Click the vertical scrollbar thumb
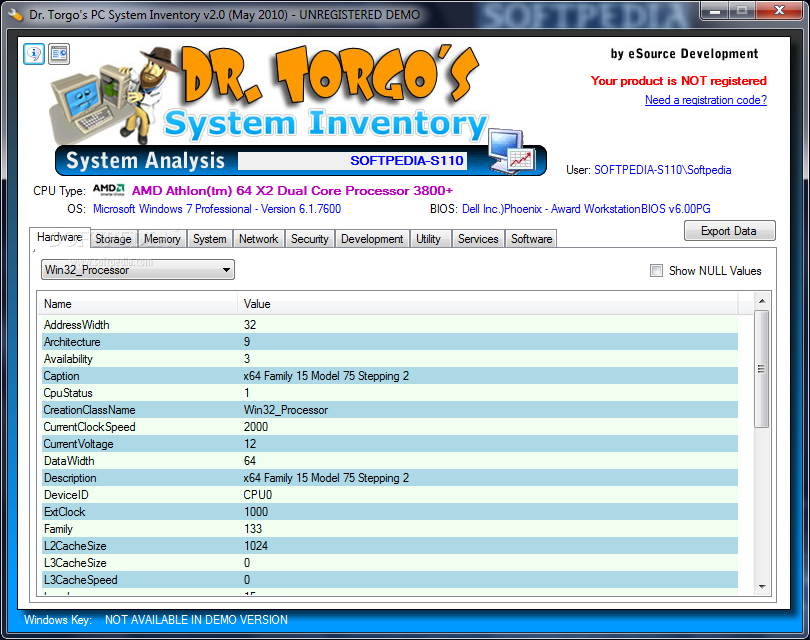This screenshot has height=640, width=810. pyautogui.click(x=761, y=369)
